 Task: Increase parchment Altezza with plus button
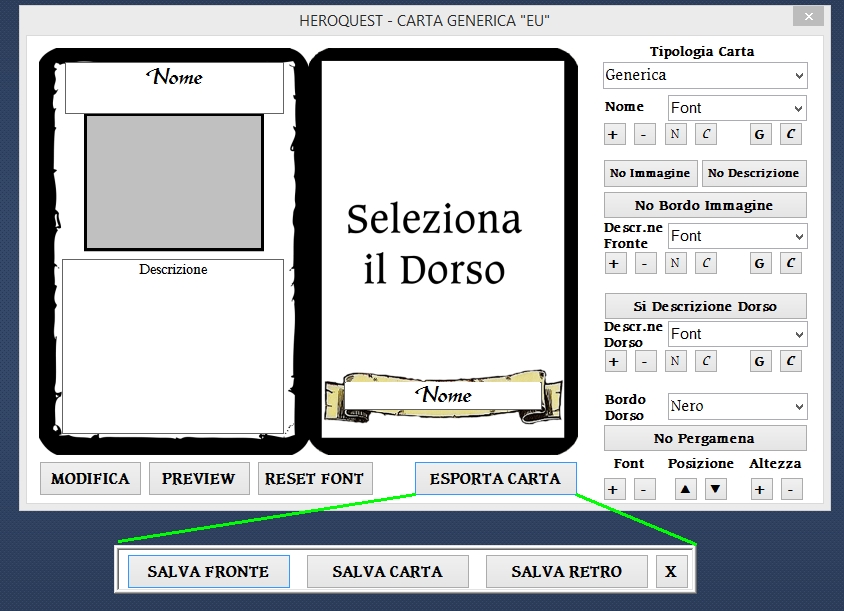[760, 490]
